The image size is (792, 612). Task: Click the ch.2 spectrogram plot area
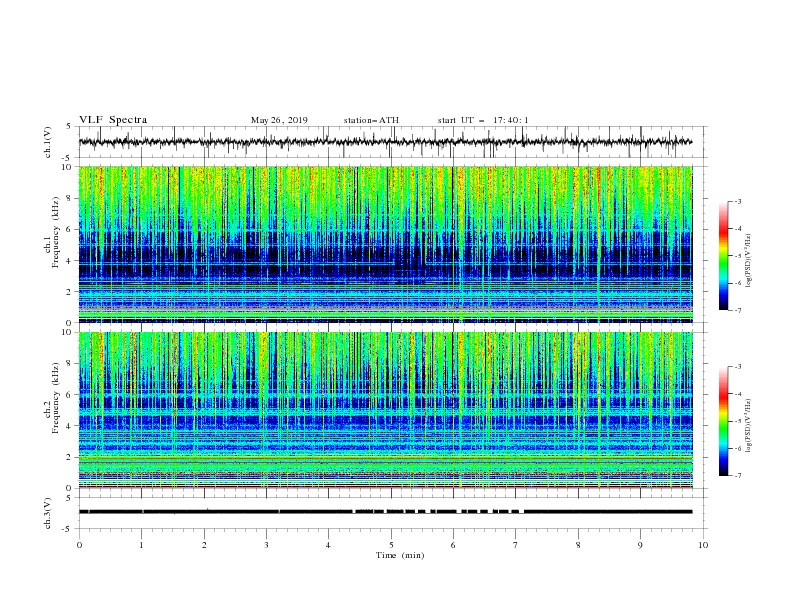(385, 410)
